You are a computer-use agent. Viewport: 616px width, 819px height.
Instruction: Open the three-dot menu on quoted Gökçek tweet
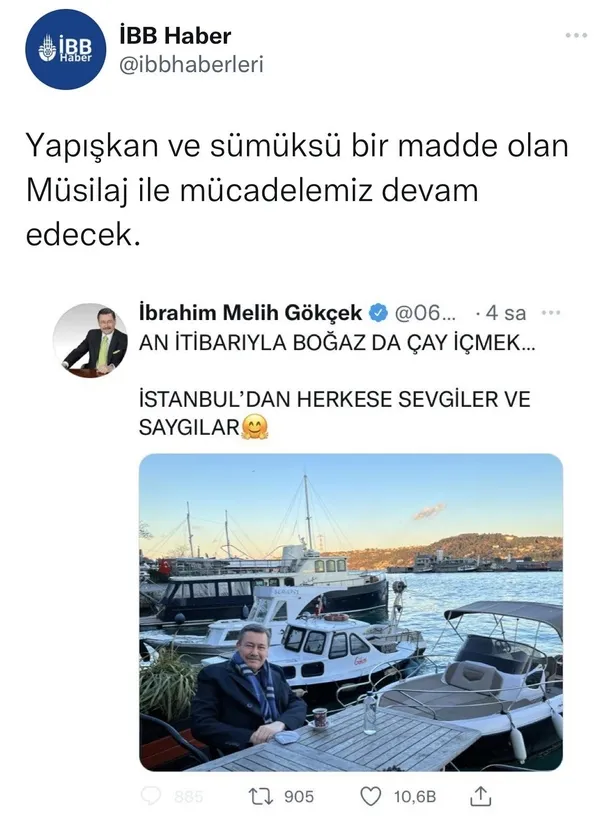click(x=551, y=313)
